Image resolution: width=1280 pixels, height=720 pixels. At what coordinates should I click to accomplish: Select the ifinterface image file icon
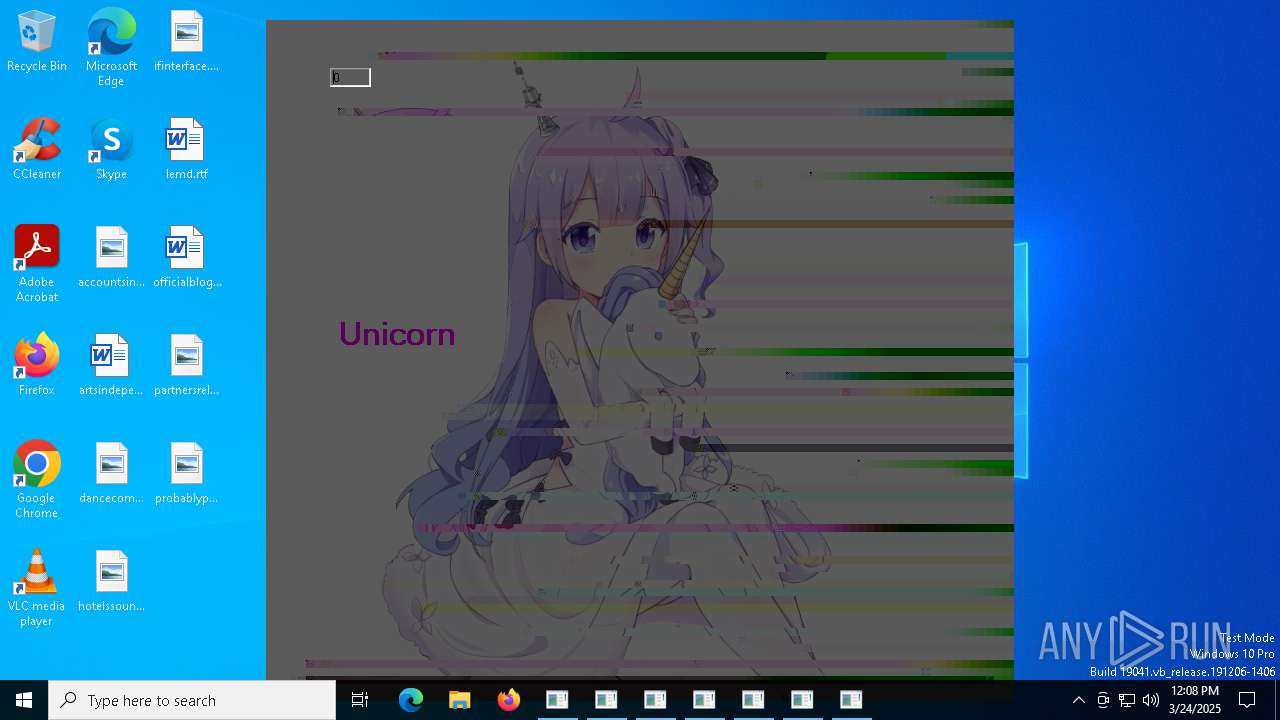(186, 42)
